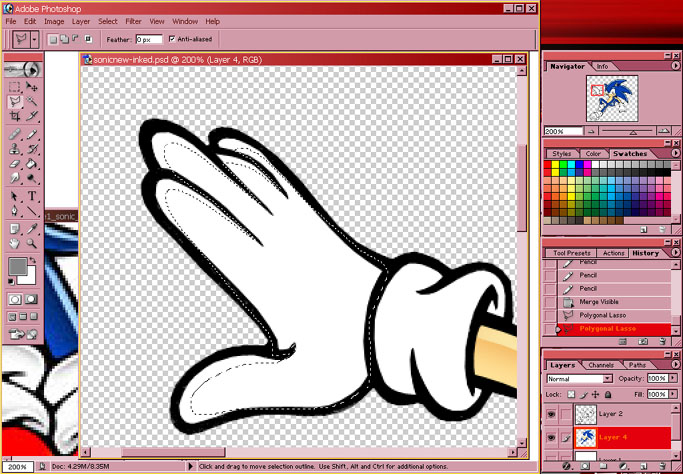Select the Magic Wand tool
683x474 pixels.
(x=31, y=102)
